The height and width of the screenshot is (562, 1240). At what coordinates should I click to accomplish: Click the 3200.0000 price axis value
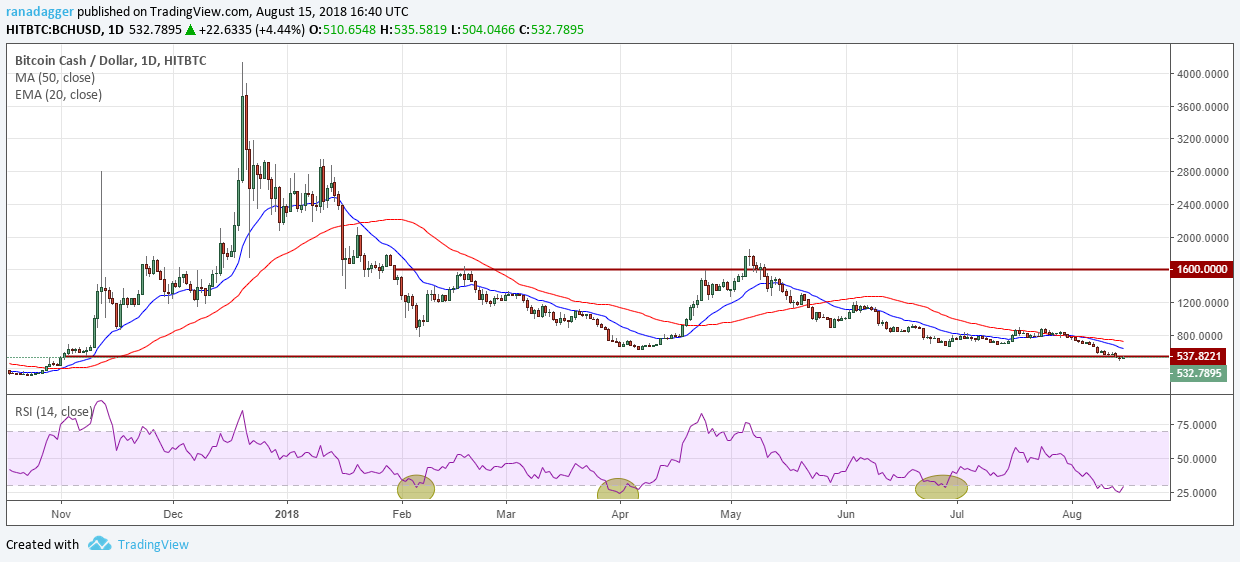[x=1203, y=140]
